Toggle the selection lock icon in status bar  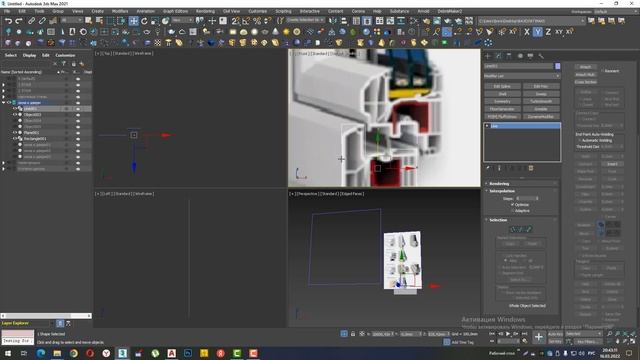[353, 334]
